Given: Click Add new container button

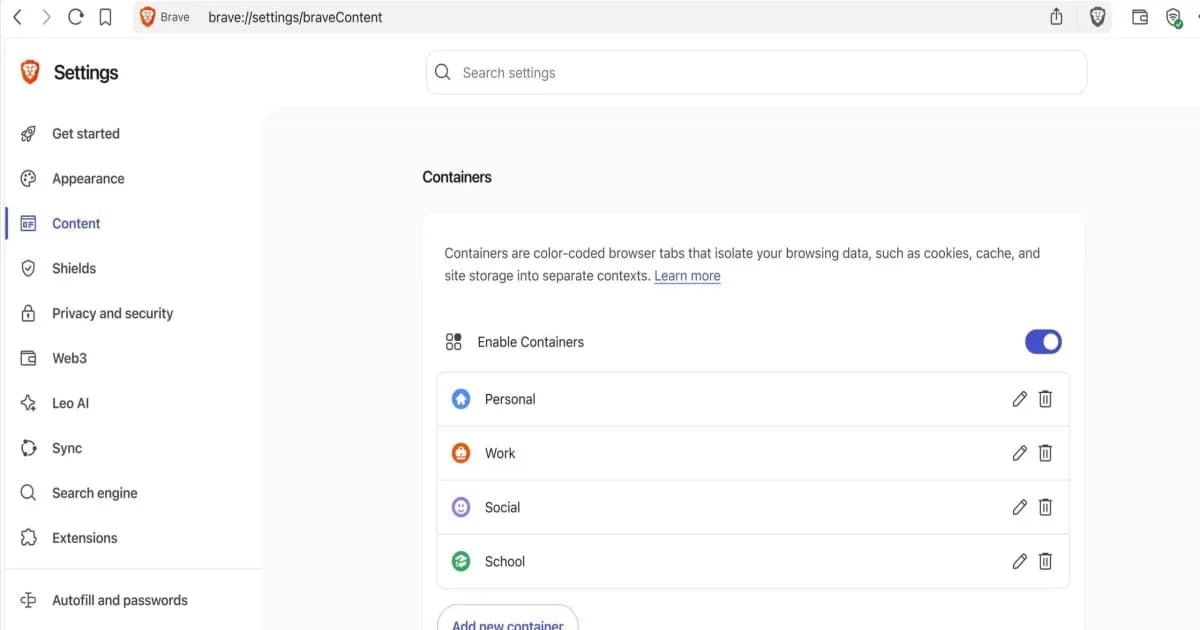Looking at the screenshot, I should (507, 619).
